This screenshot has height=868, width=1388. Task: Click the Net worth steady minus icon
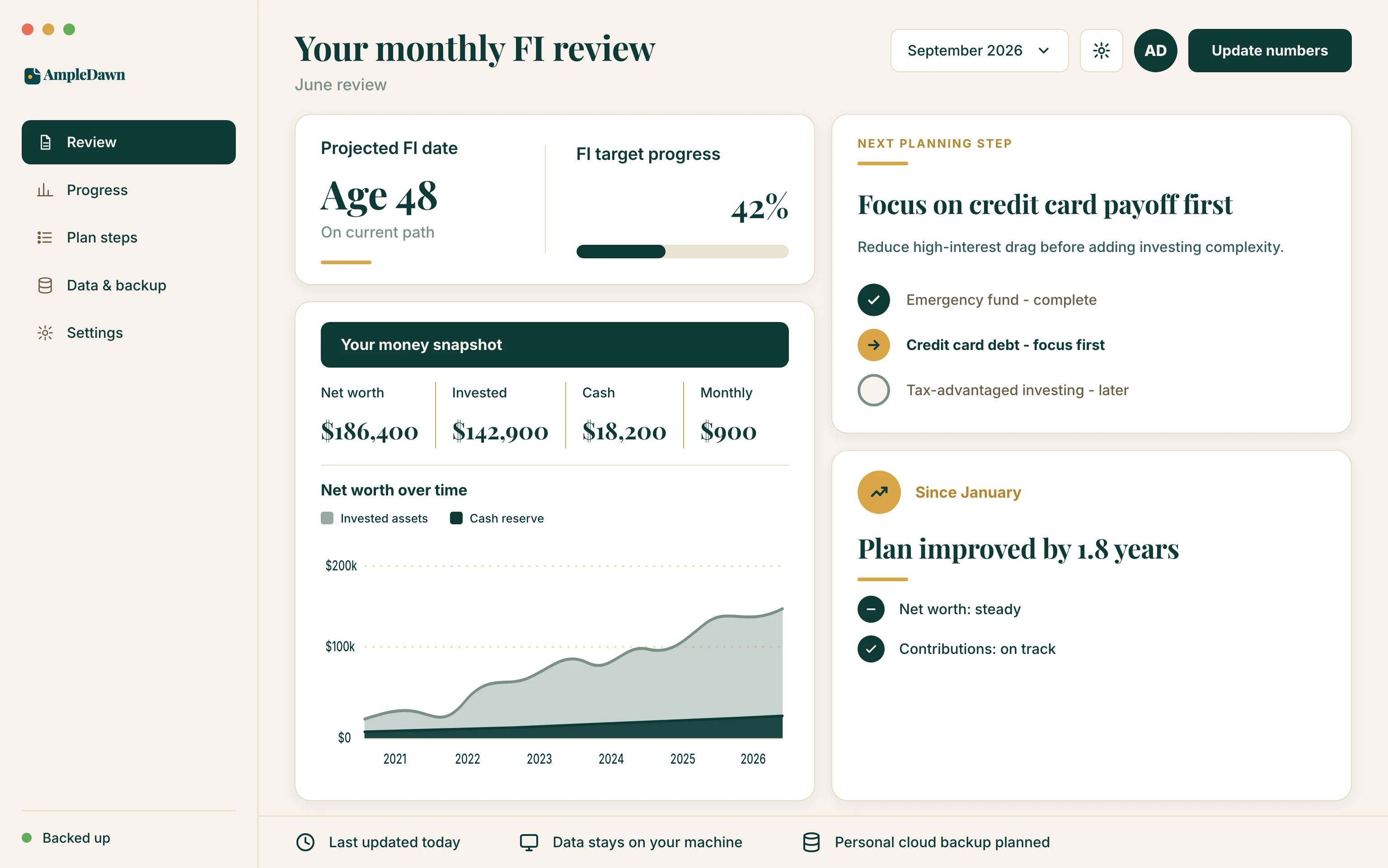(x=871, y=609)
